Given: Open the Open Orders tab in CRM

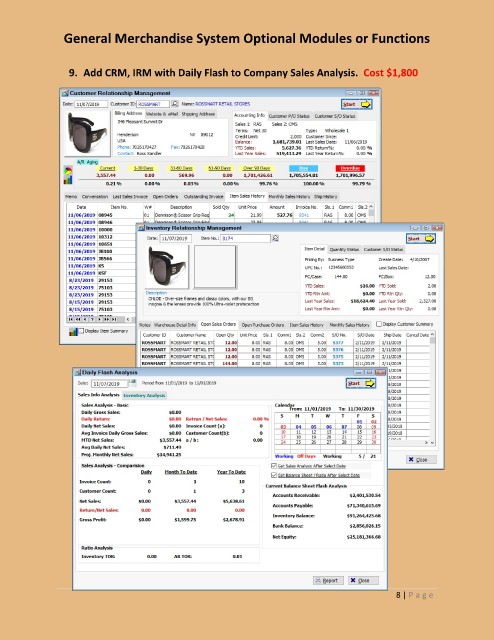Looking at the screenshot, I should coord(165,197).
